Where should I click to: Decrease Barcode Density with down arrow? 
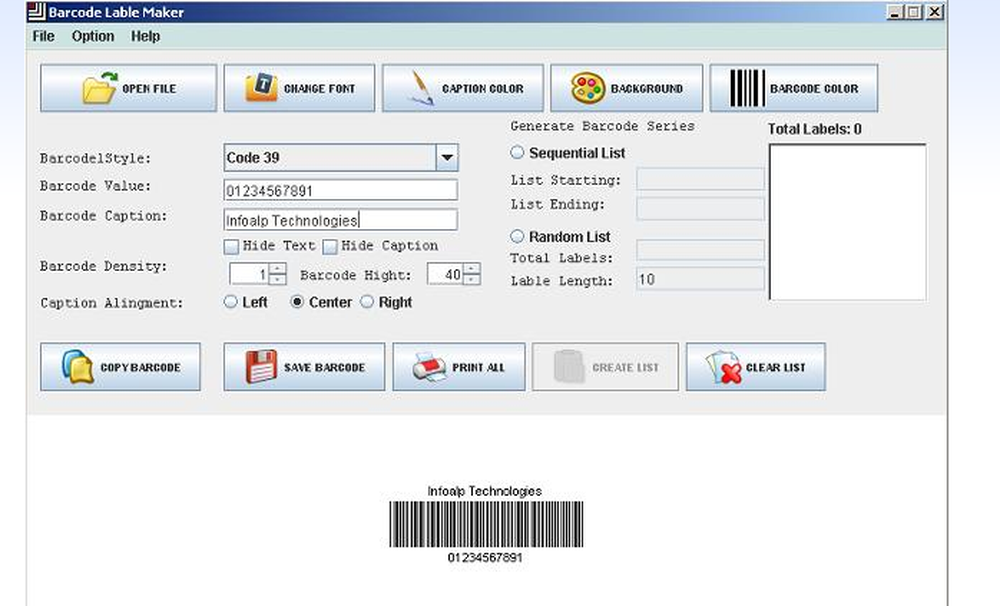(x=277, y=279)
